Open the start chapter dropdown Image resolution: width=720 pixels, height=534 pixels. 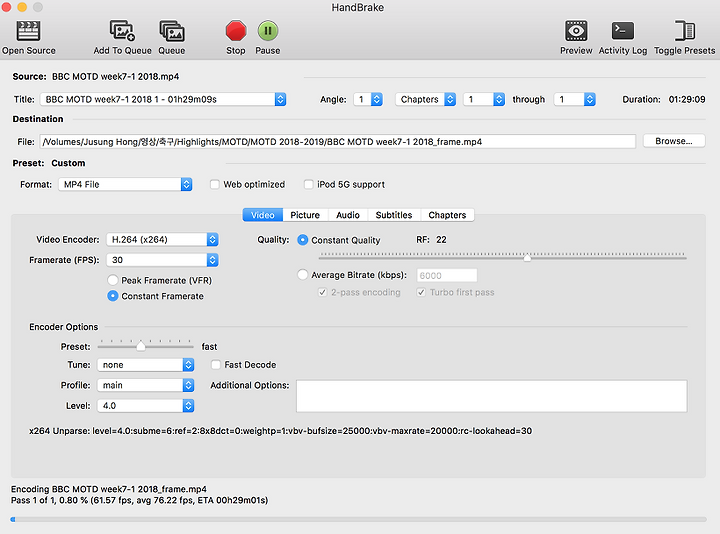(484, 100)
